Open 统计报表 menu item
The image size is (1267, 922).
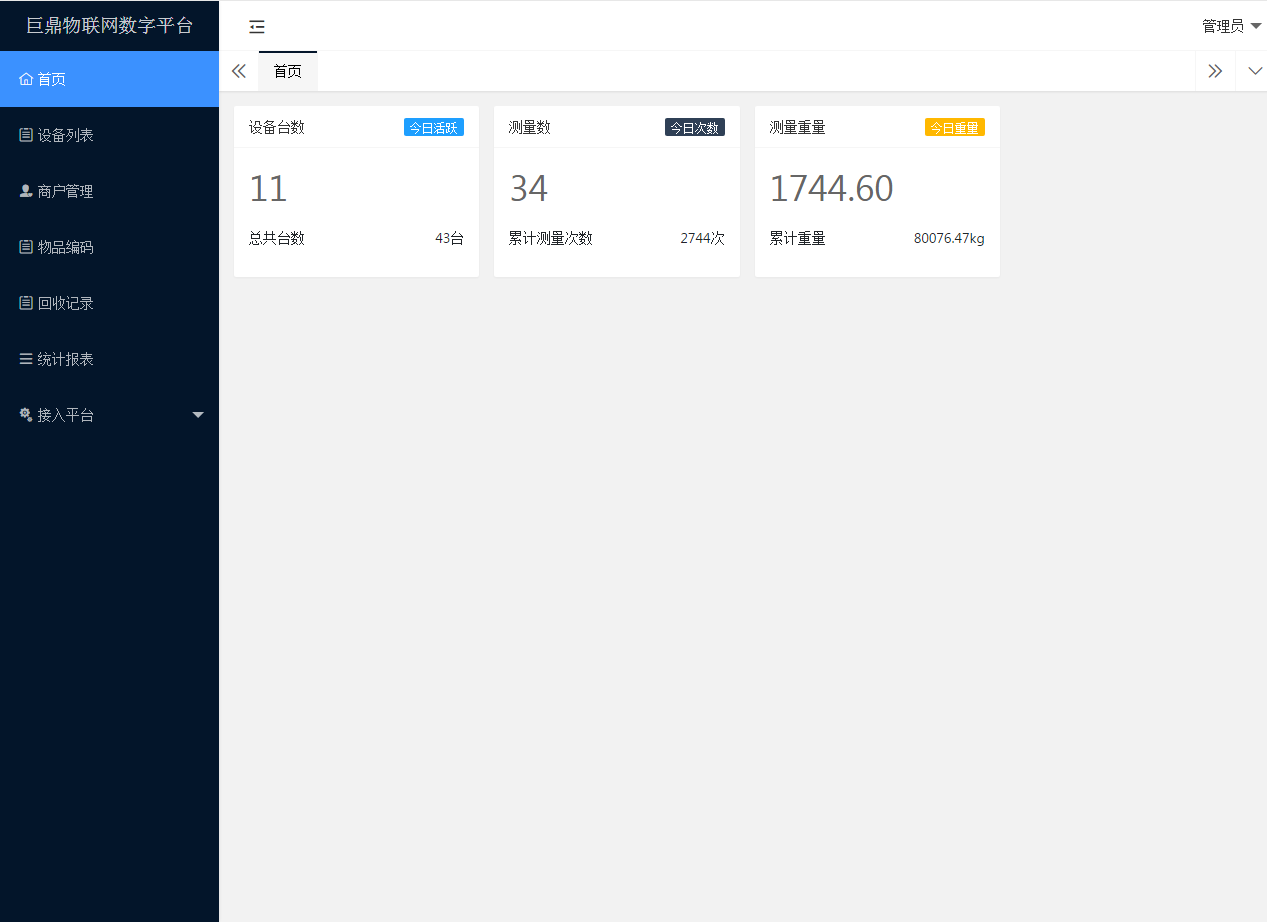(109, 359)
